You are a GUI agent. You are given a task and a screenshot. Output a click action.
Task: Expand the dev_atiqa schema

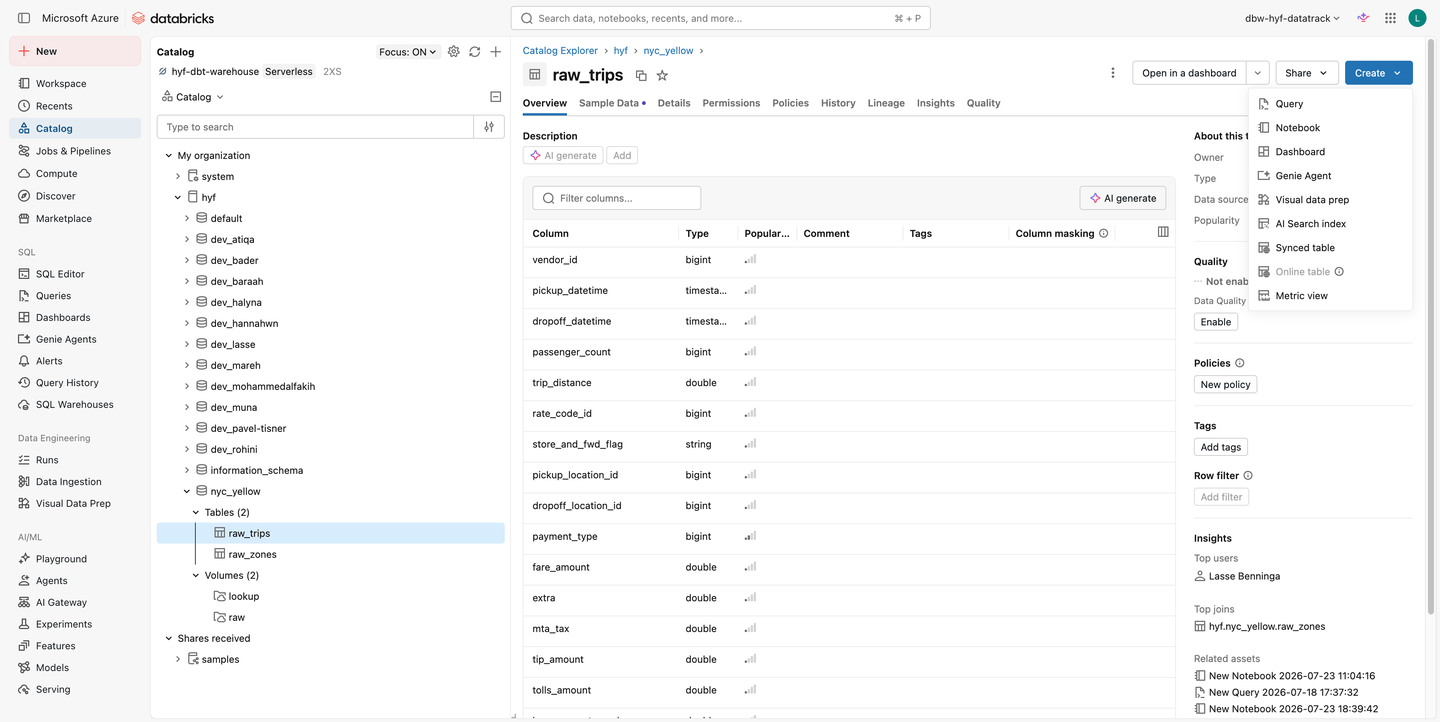187,240
